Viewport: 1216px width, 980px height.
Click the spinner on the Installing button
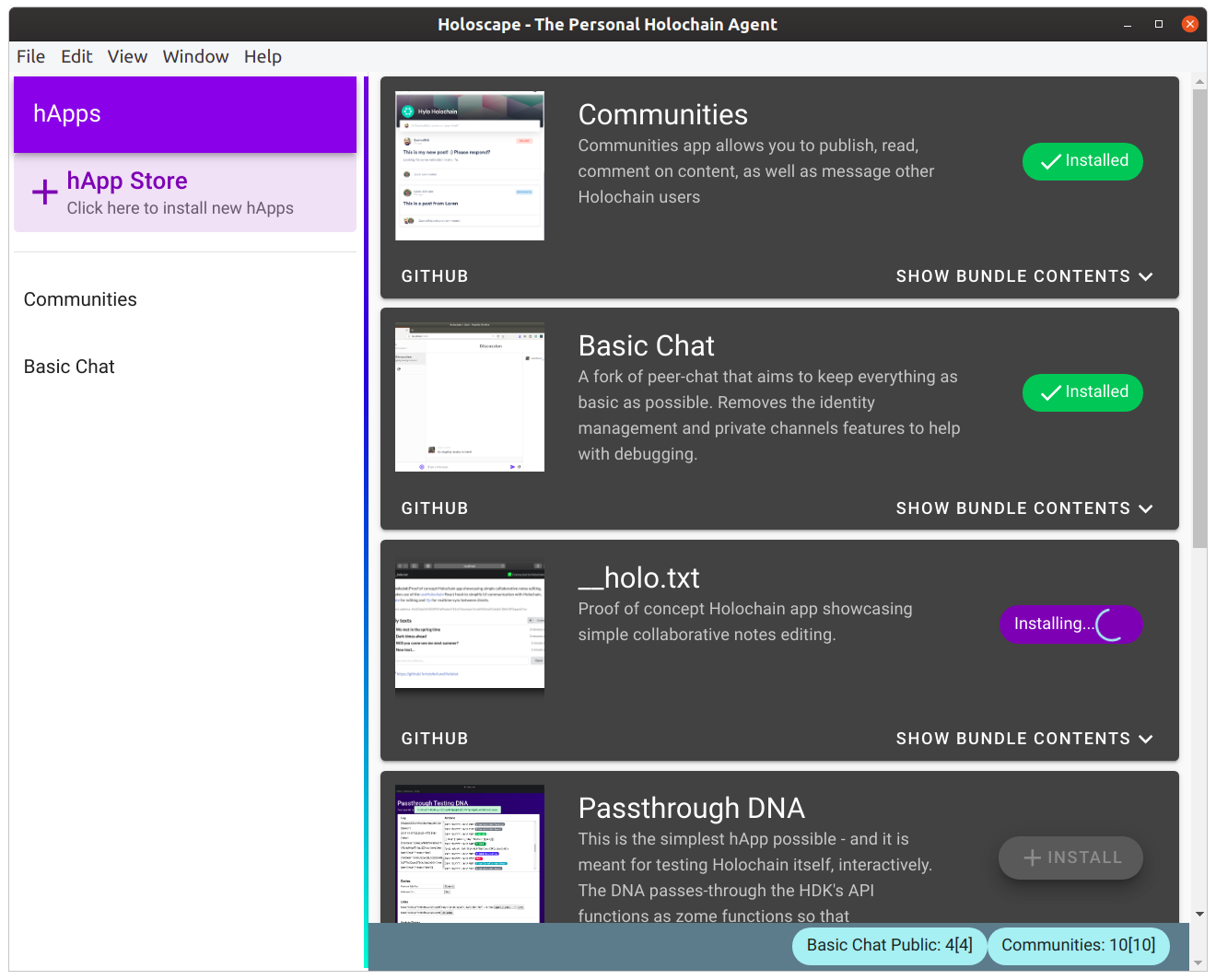(1113, 624)
